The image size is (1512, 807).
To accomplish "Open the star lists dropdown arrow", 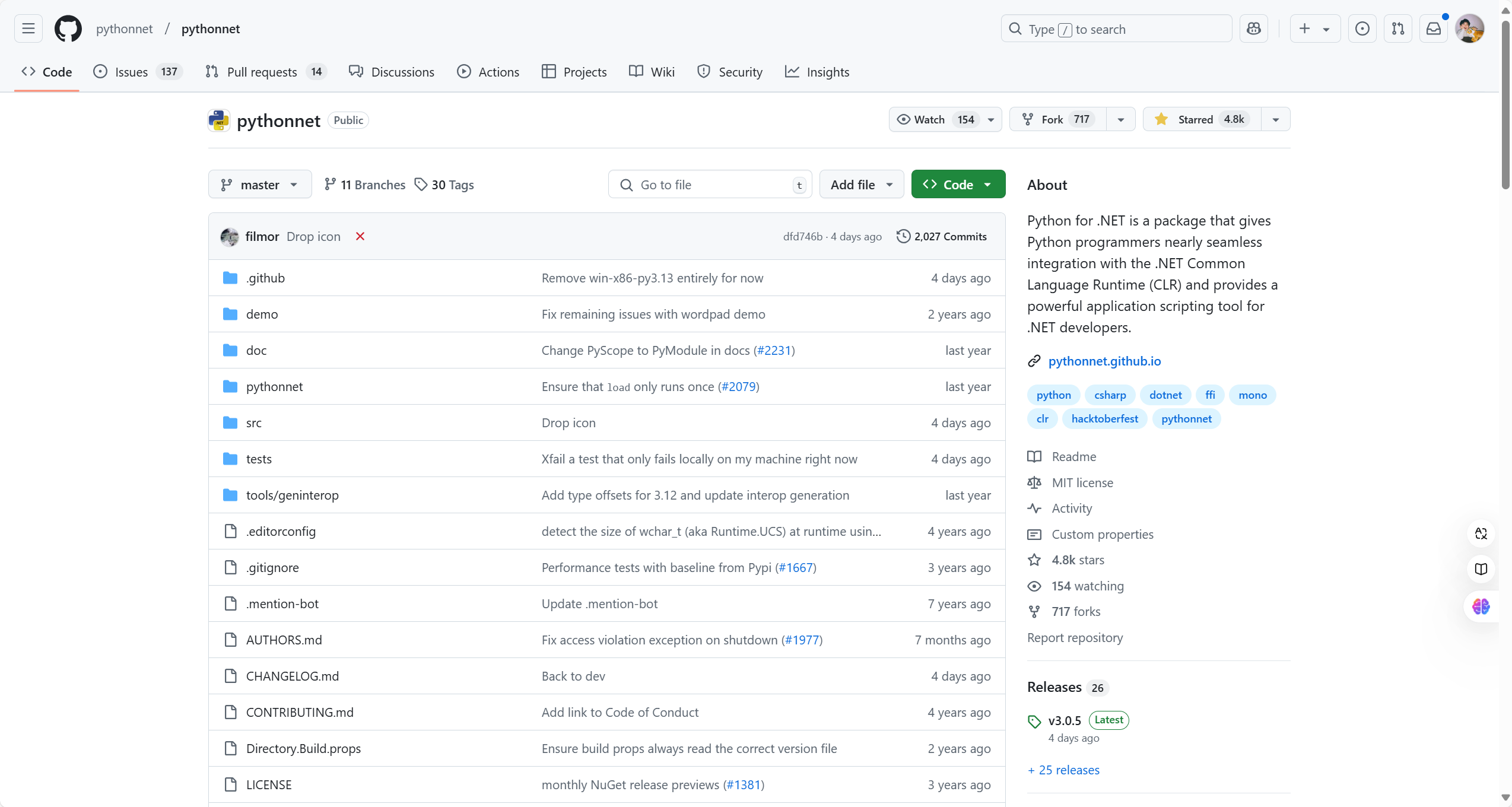I will (x=1275, y=119).
